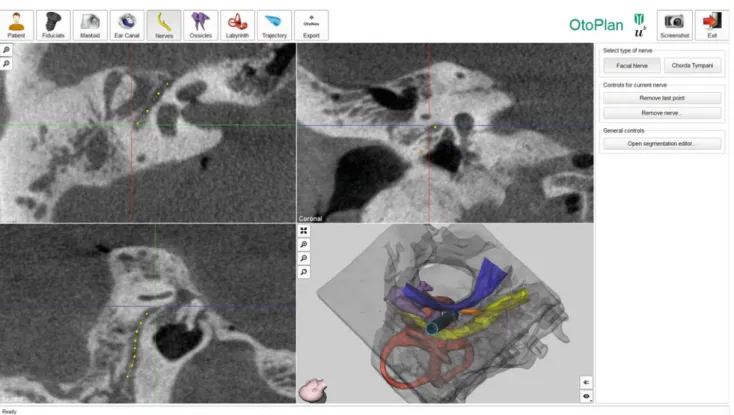The image size is (734, 415).
Task: Choose Chorda Tympani as nerve type
Action: pos(692,66)
